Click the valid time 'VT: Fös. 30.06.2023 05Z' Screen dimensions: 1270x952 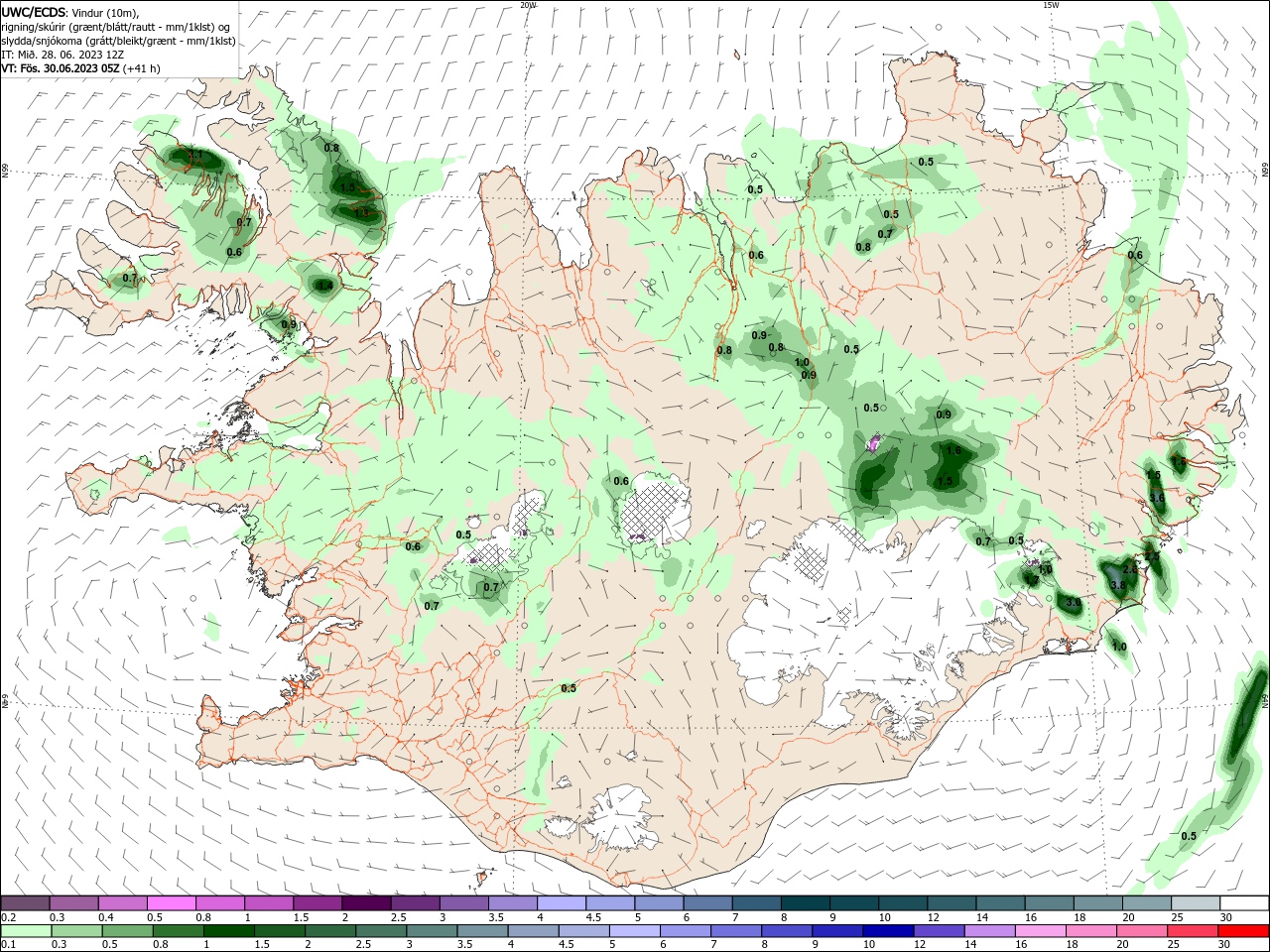tap(61, 68)
